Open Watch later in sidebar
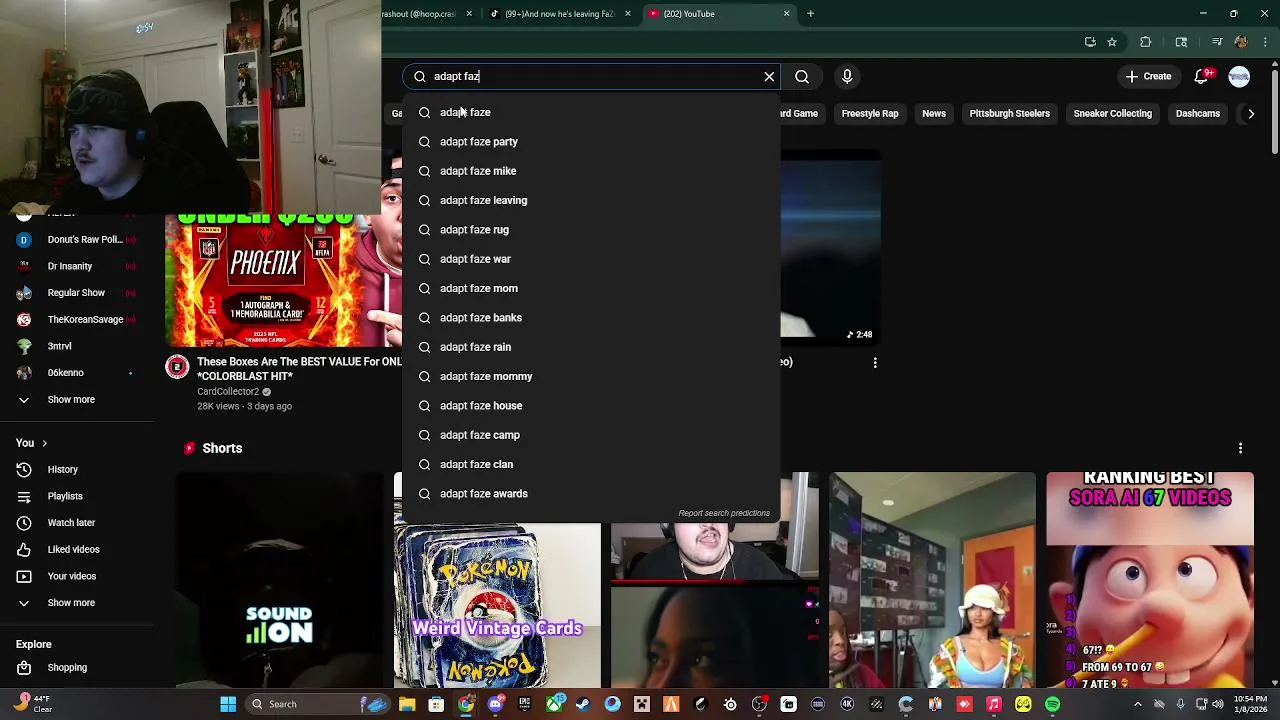The height and width of the screenshot is (720, 1280). click(76, 523)
